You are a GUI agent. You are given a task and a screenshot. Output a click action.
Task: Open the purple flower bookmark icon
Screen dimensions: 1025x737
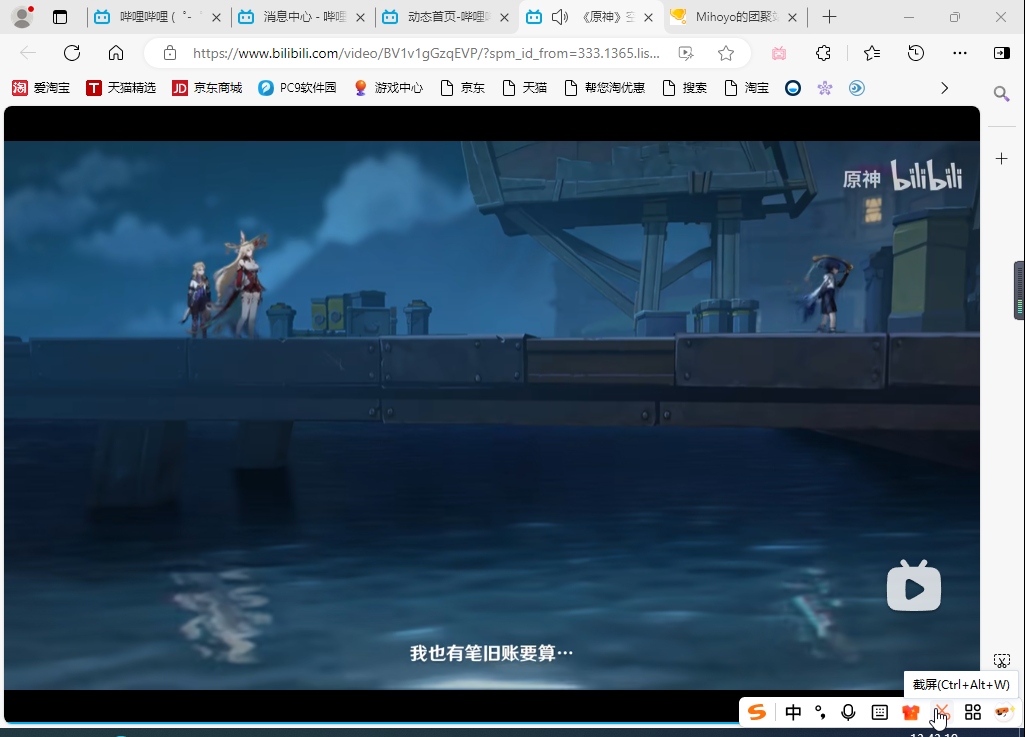[x=825, y=88]
